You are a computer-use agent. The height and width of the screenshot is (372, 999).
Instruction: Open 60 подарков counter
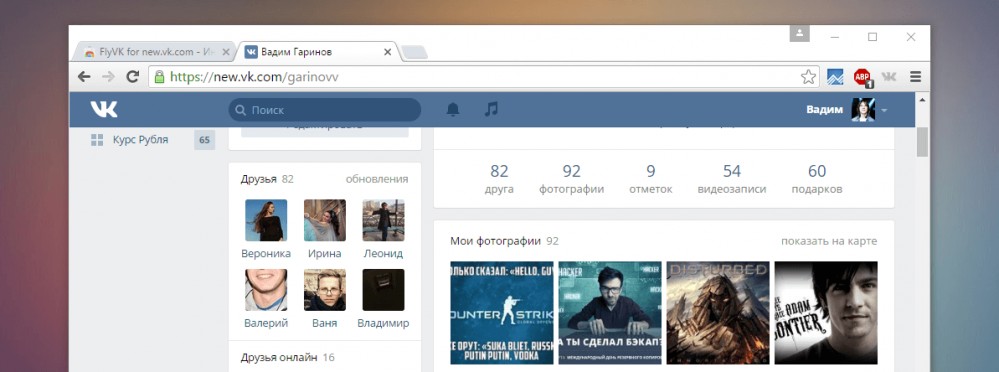click(817, 179)
